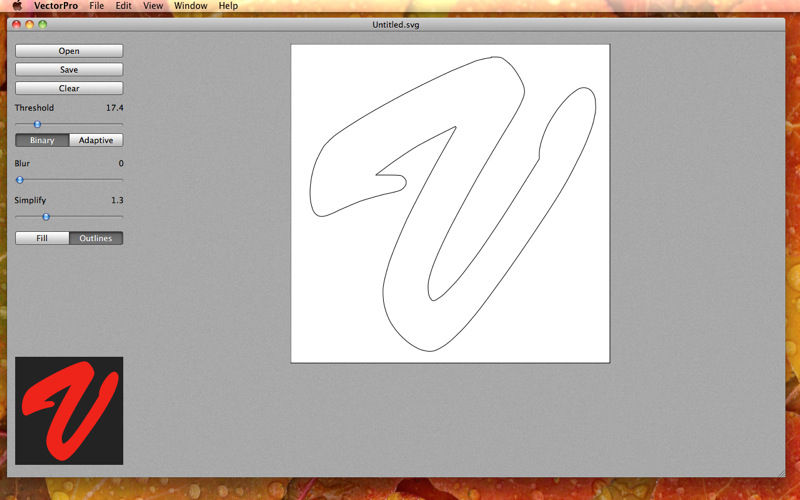Minimize the window with yellow button
The height and width of the screenshot is (500, 800).
pos(30,24)
